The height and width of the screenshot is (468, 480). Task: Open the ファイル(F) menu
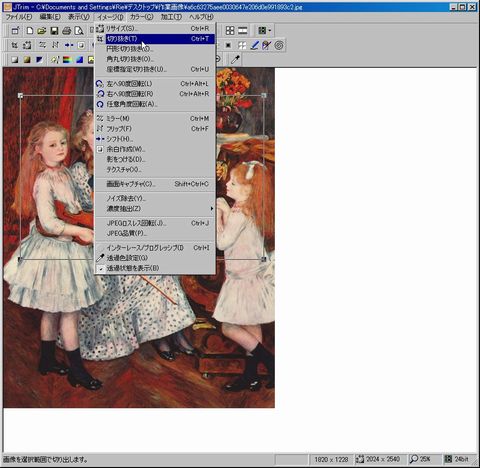click(19, 17)
